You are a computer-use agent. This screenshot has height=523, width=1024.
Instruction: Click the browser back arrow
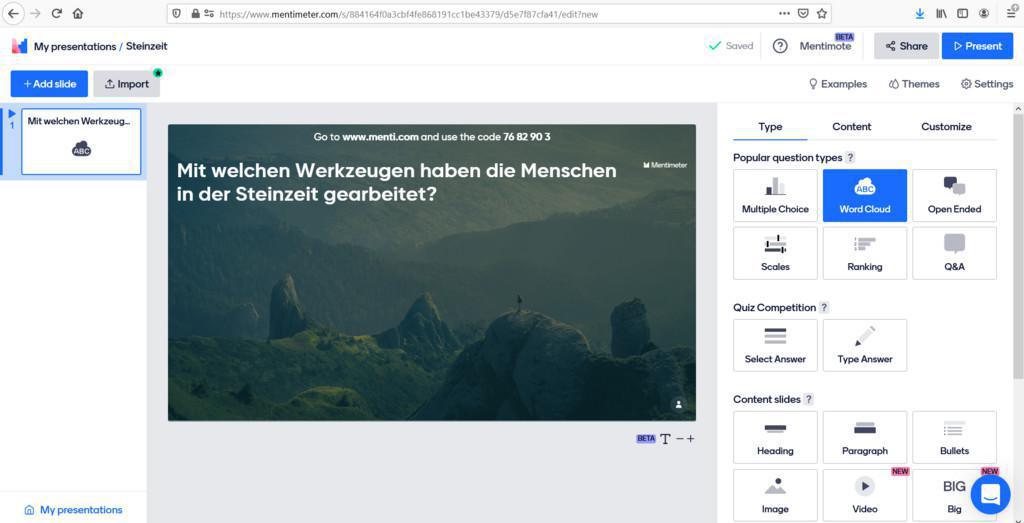(x=14, y=13)
